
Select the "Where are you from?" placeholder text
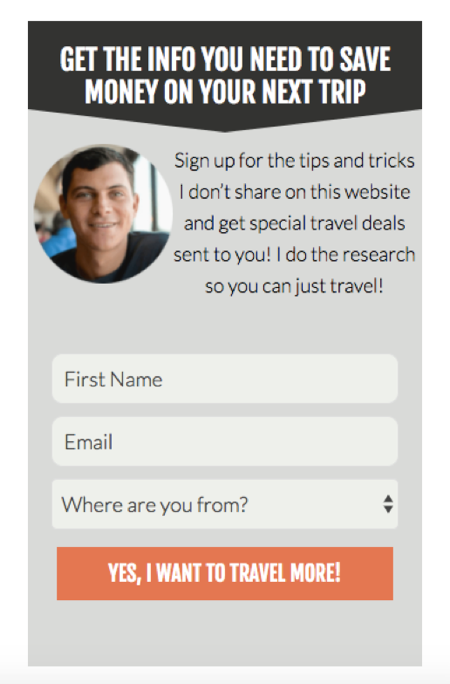[x=155, y=505]
